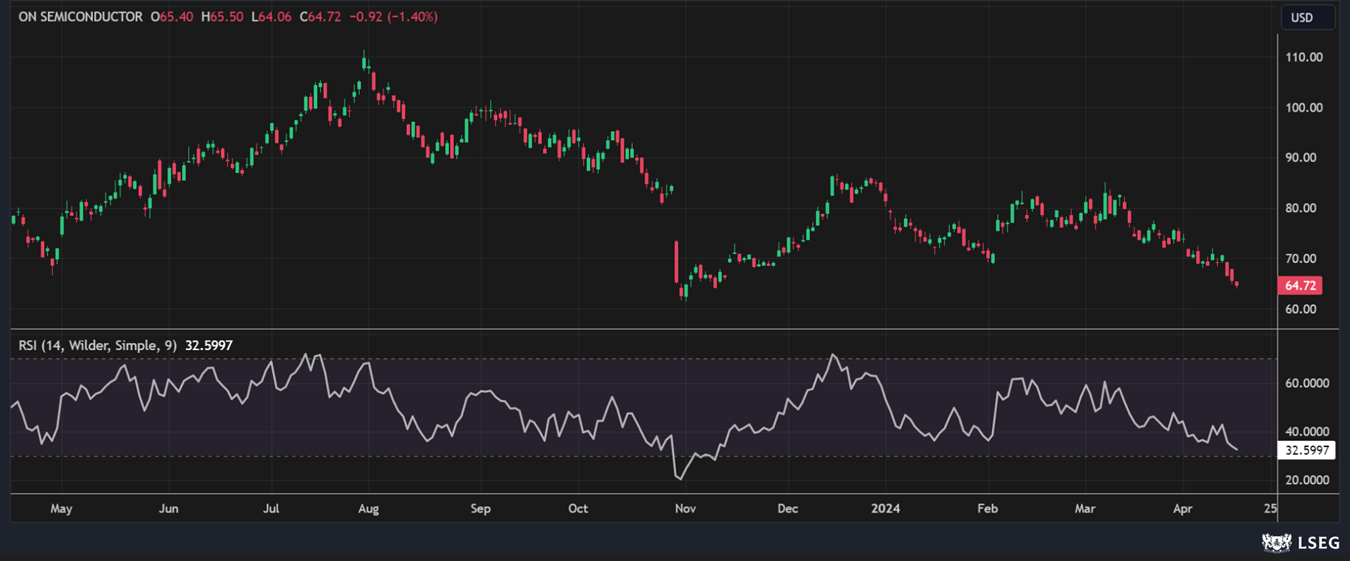This screenshot has width=1350, height=561.
Task: Click the 32.5997 RSI value tag on axis
Action: [1308, 451]
